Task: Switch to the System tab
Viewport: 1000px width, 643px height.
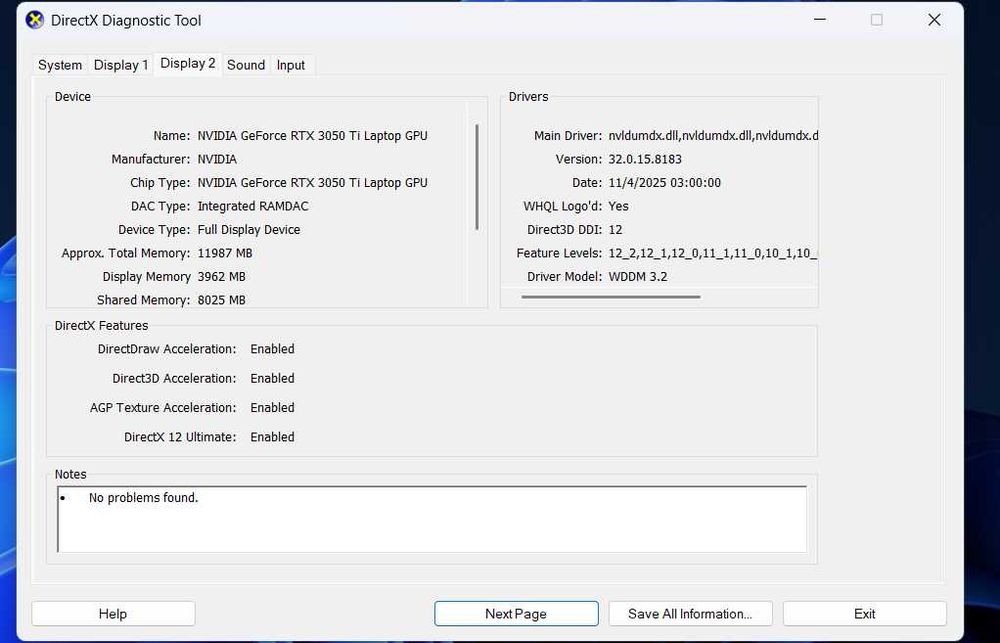Action: [60, 65]
